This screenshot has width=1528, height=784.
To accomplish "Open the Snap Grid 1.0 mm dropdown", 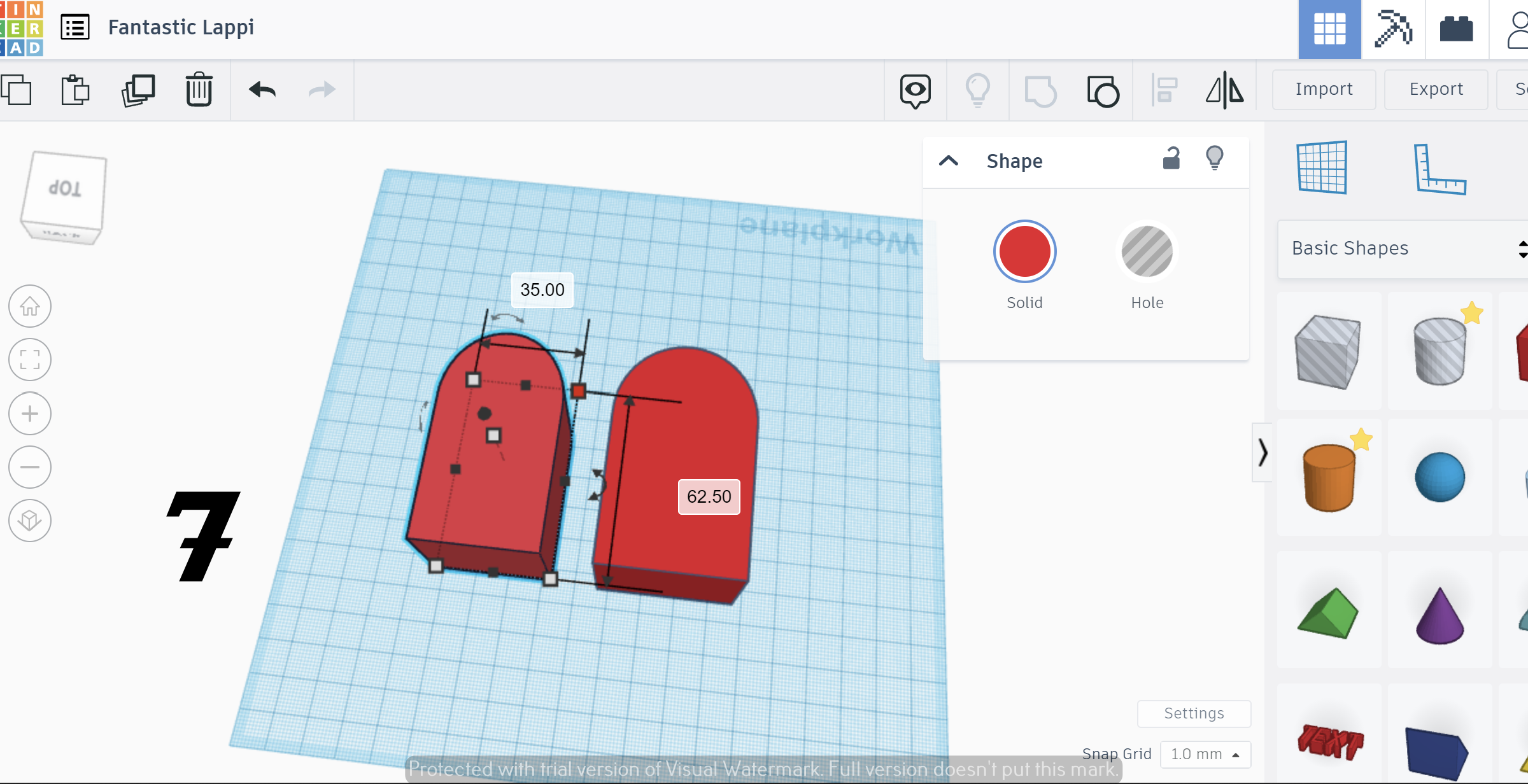I will coord(1205,754).
